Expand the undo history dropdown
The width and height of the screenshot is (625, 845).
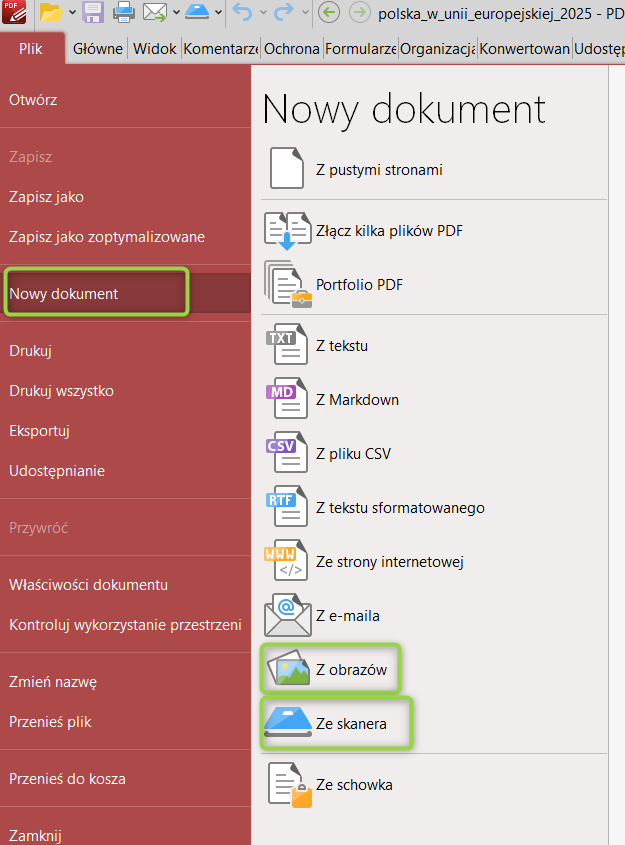[263, 12]
